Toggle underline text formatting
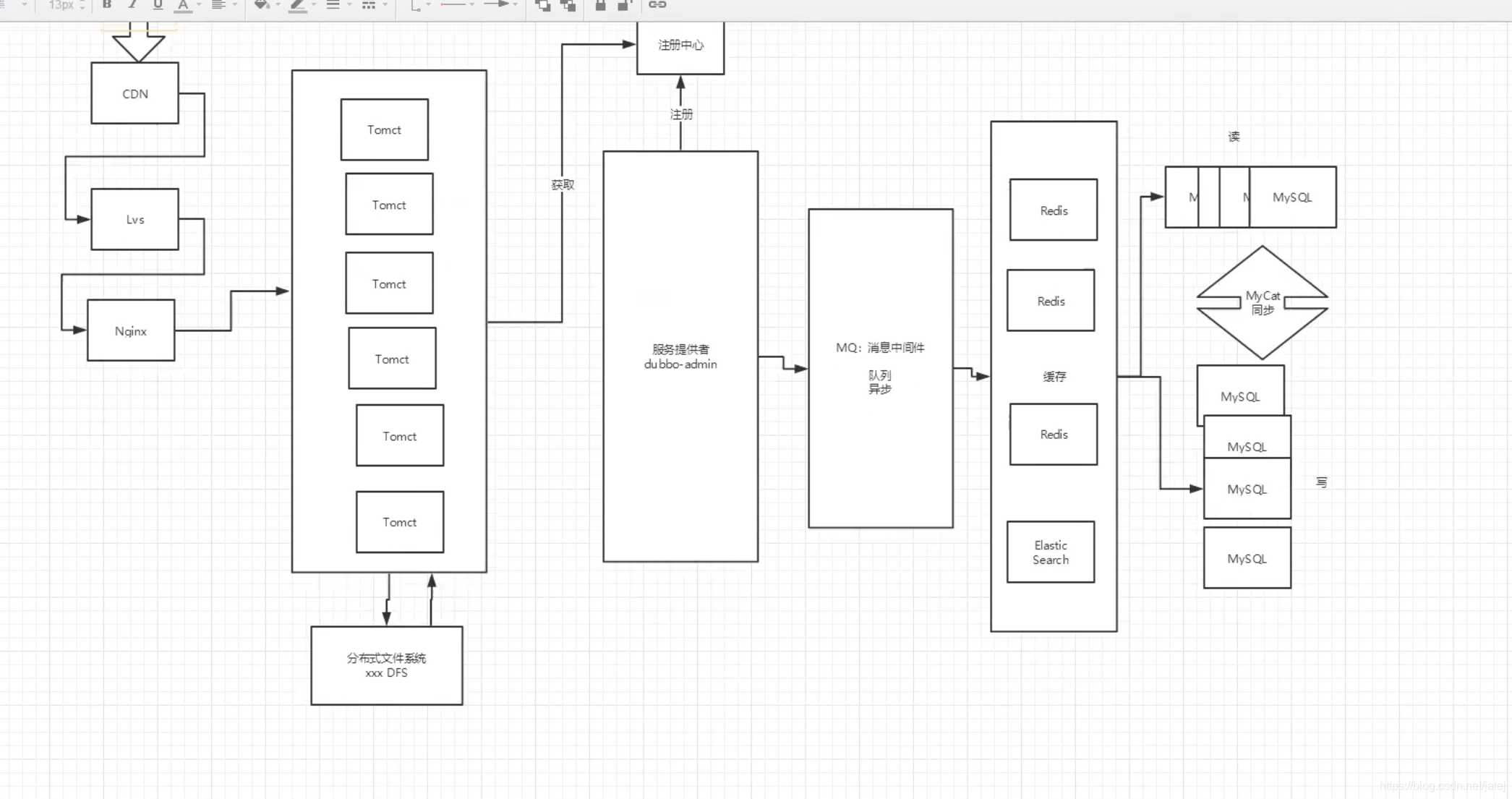Image resolution: width=1512 pixels, height=799 pixels. coord(158,4)
